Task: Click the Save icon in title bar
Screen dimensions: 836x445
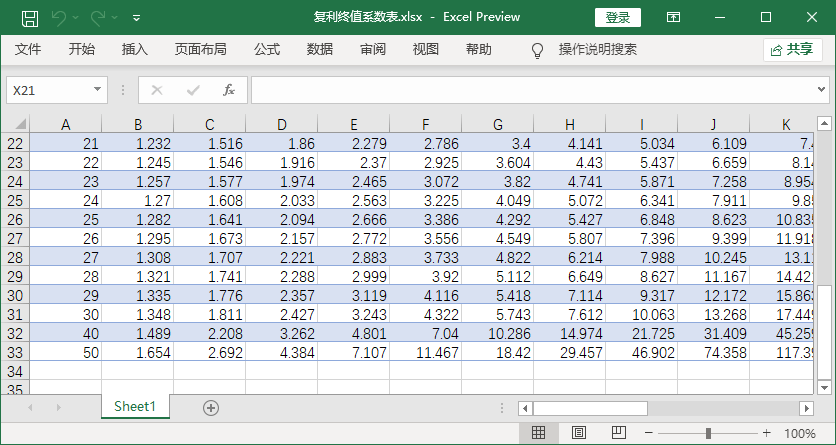Action: (x=30, y=17)
